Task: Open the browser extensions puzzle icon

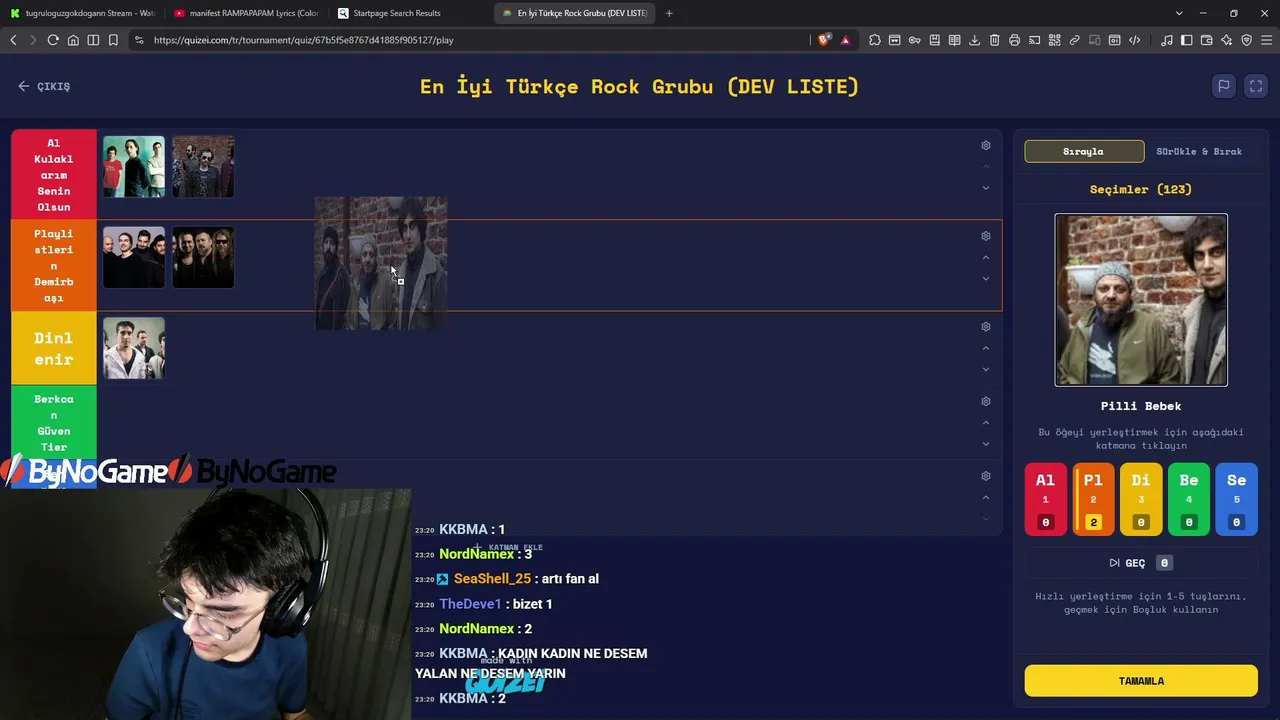Action: (x=875, y=40)
